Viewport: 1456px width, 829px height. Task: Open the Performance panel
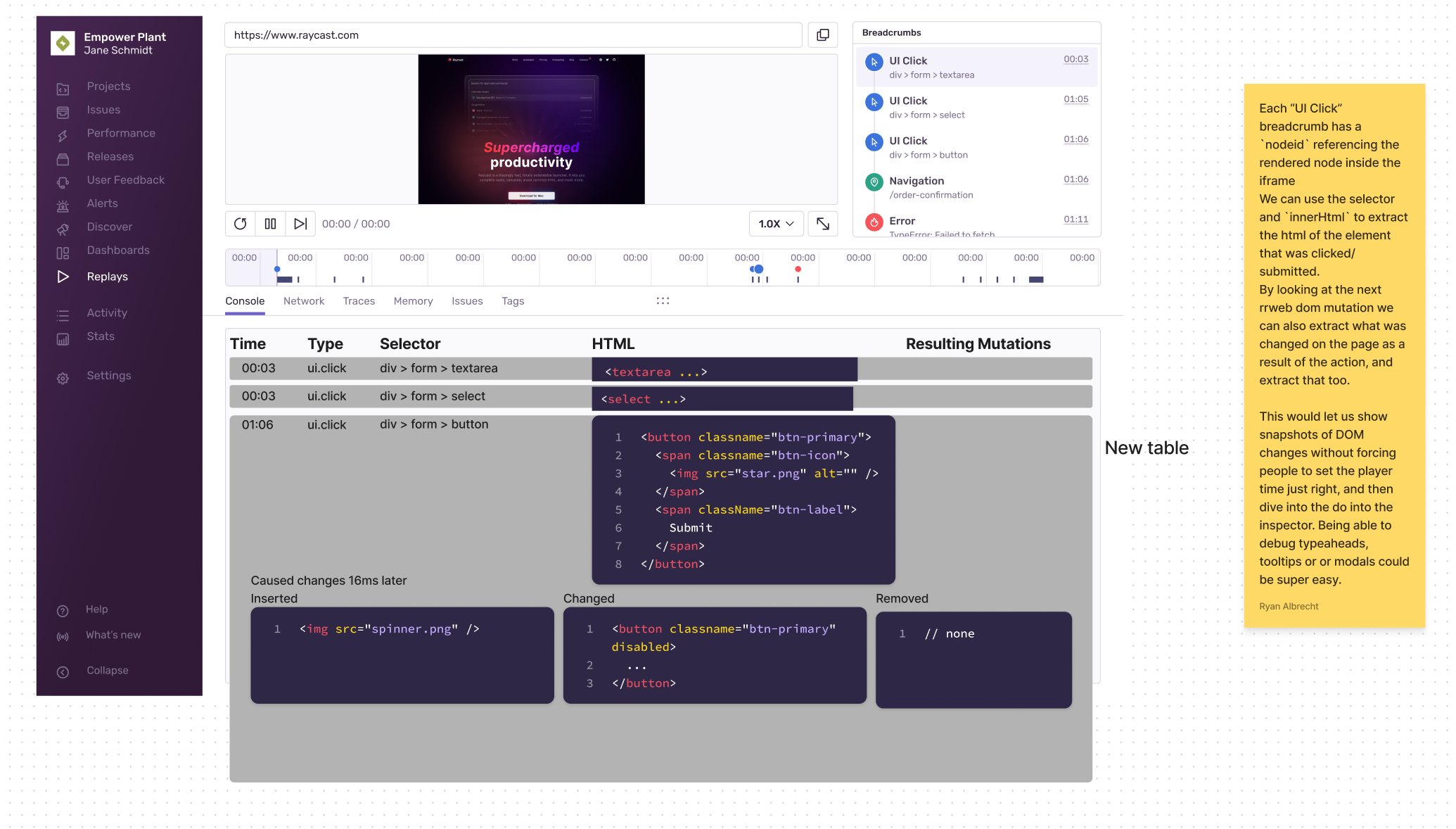point(121,133)
